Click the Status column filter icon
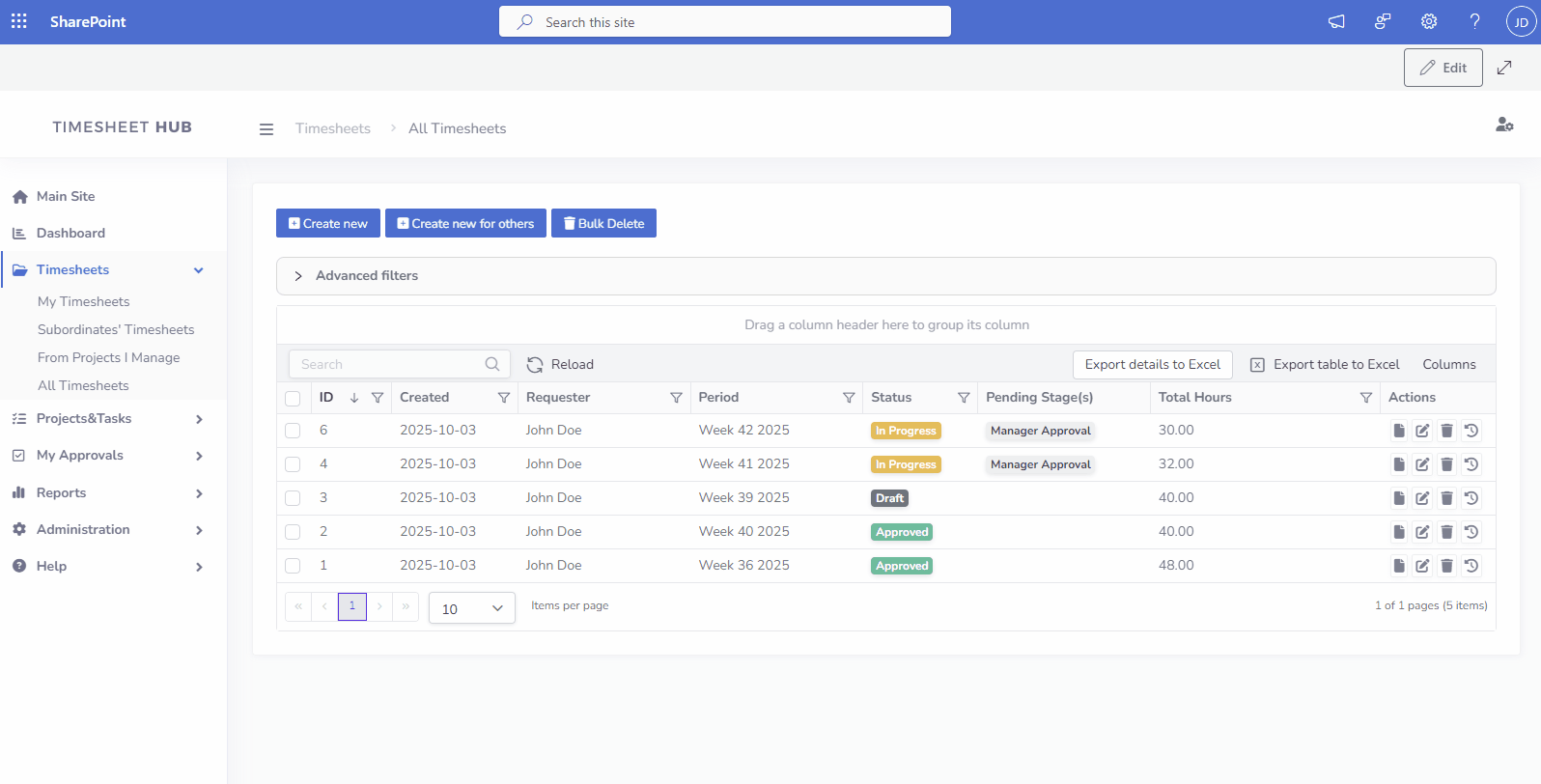The image size is (1541, 784). (x=963, y=398)
